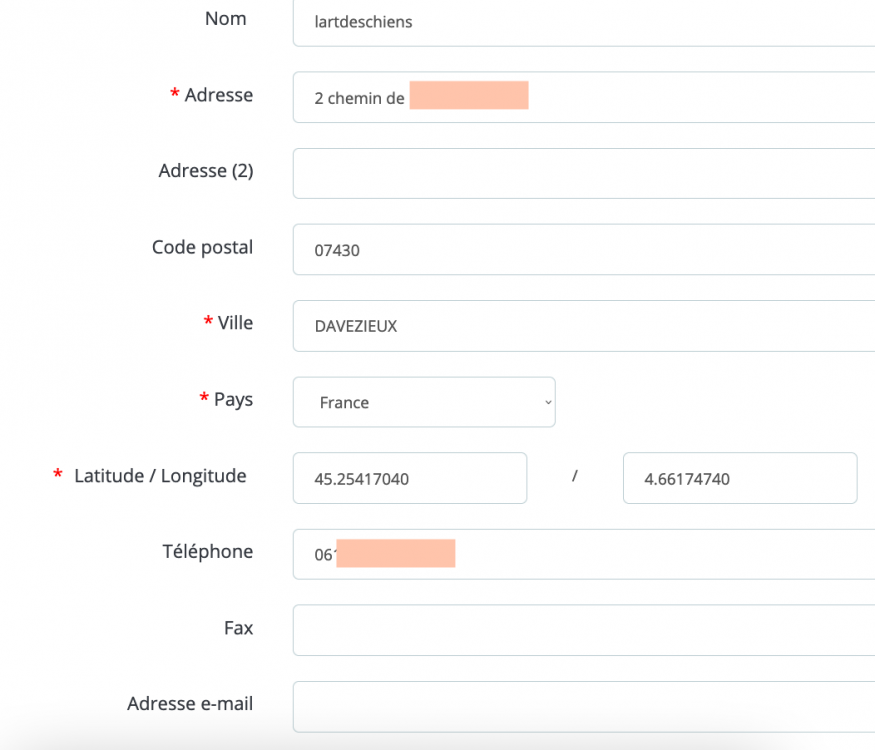Viewport: 875px width, 750px height.
Task: Click the Latitude field with 45.25417040
Action: click(x=410, y=478)
